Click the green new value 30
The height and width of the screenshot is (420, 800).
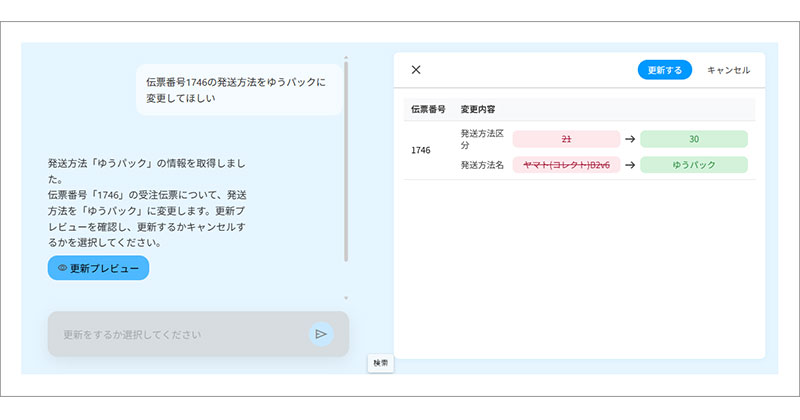[693, 139]
